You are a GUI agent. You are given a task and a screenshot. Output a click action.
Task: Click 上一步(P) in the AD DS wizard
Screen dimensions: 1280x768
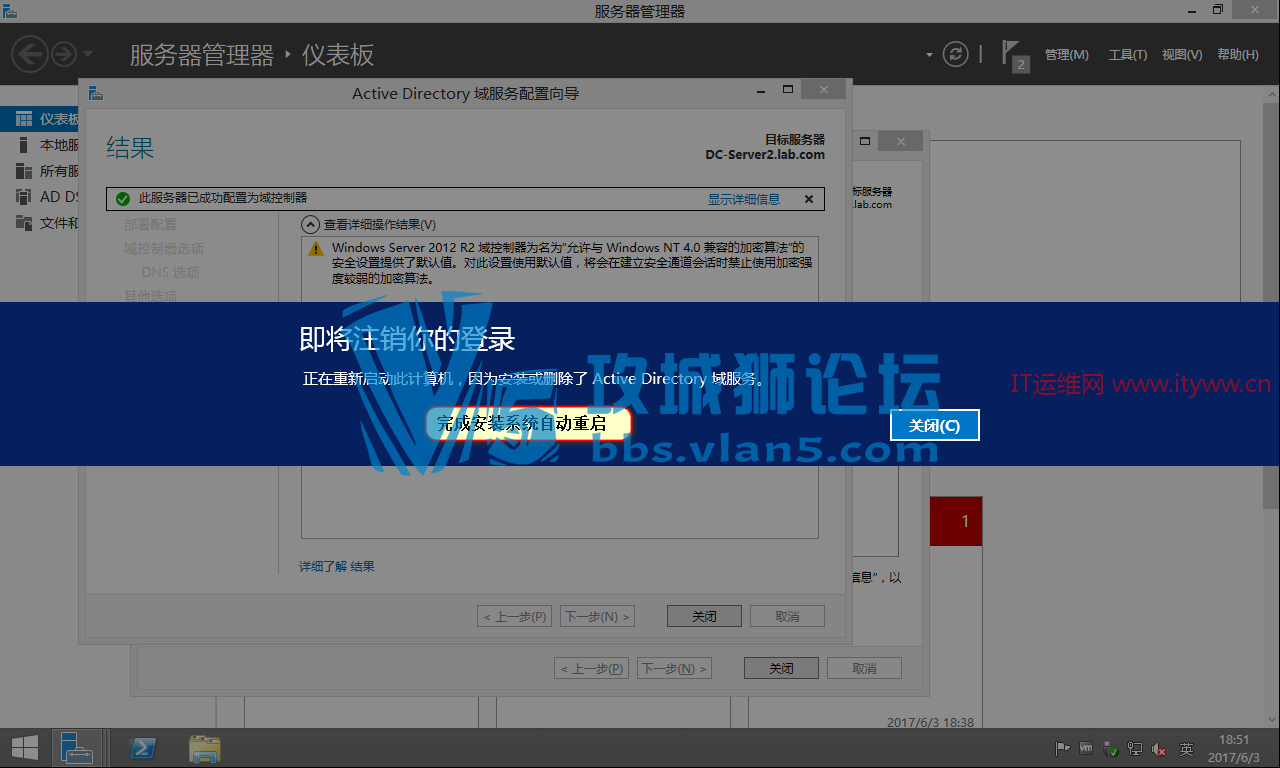click(515, 616)
